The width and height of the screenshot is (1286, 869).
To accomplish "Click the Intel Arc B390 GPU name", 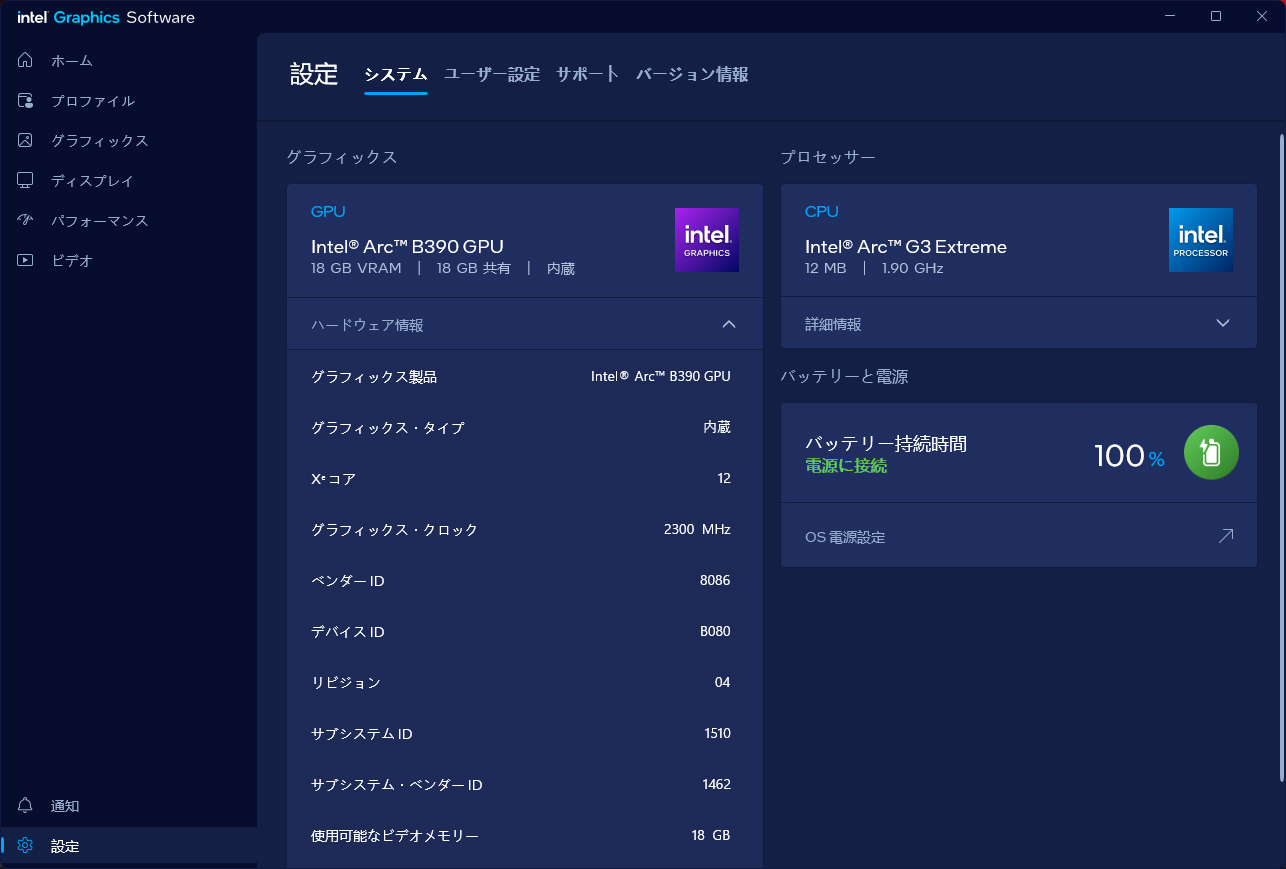I will click(407, 247).
